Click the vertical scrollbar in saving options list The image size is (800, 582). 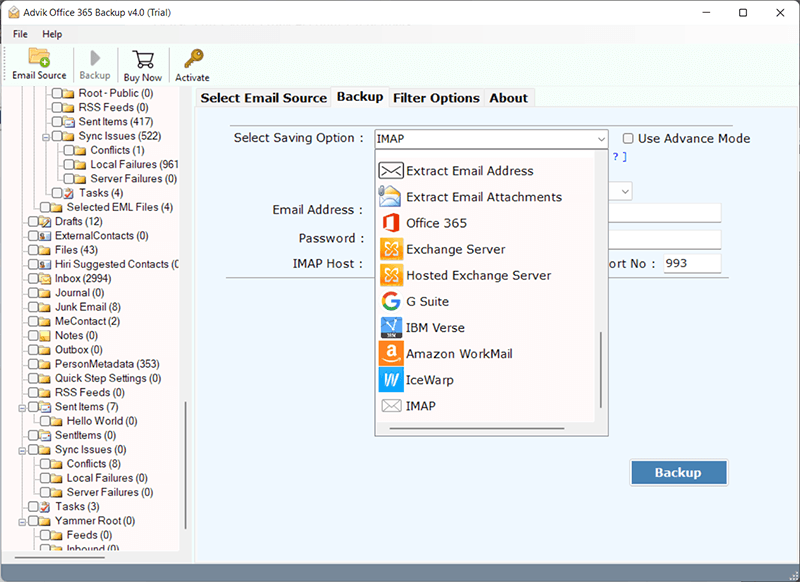(601, 370)
